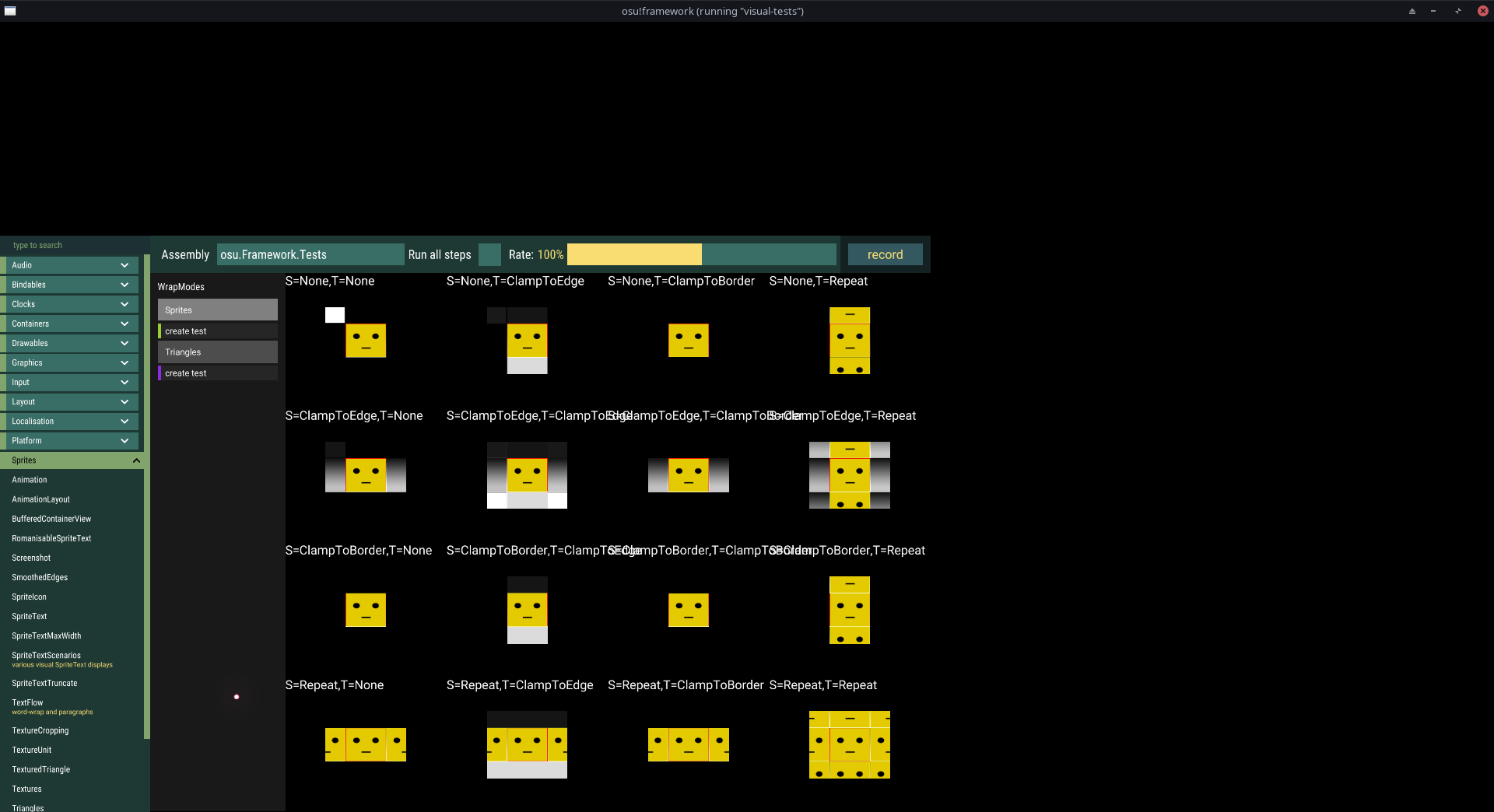Image resolution: width=1494 pixels, height=812 pixels.
Task: Expand the Input group chevron
Action: point(124,382)
